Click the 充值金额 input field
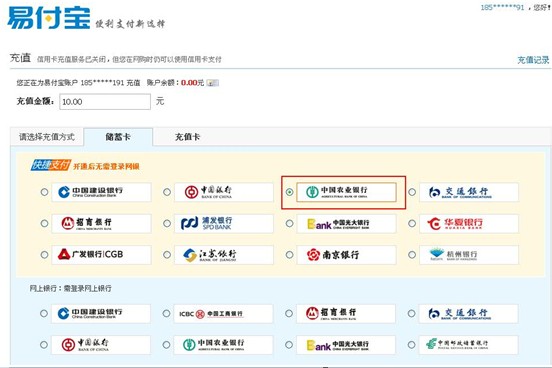This screenshot has width=552, height=368. click(x=105, y=101)
